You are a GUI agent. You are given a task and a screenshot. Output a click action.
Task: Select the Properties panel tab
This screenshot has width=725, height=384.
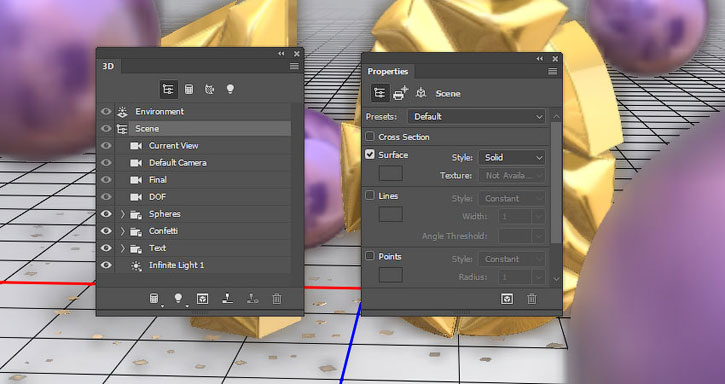pos(387,71)
